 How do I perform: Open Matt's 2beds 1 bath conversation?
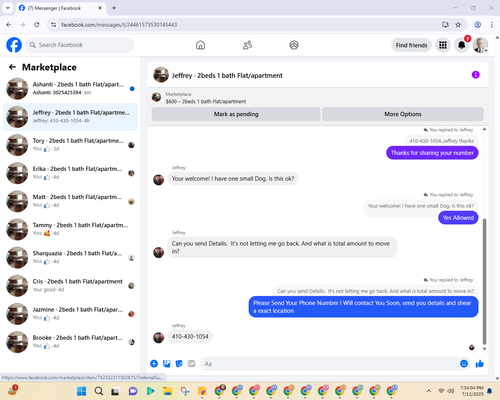(70, 201)
